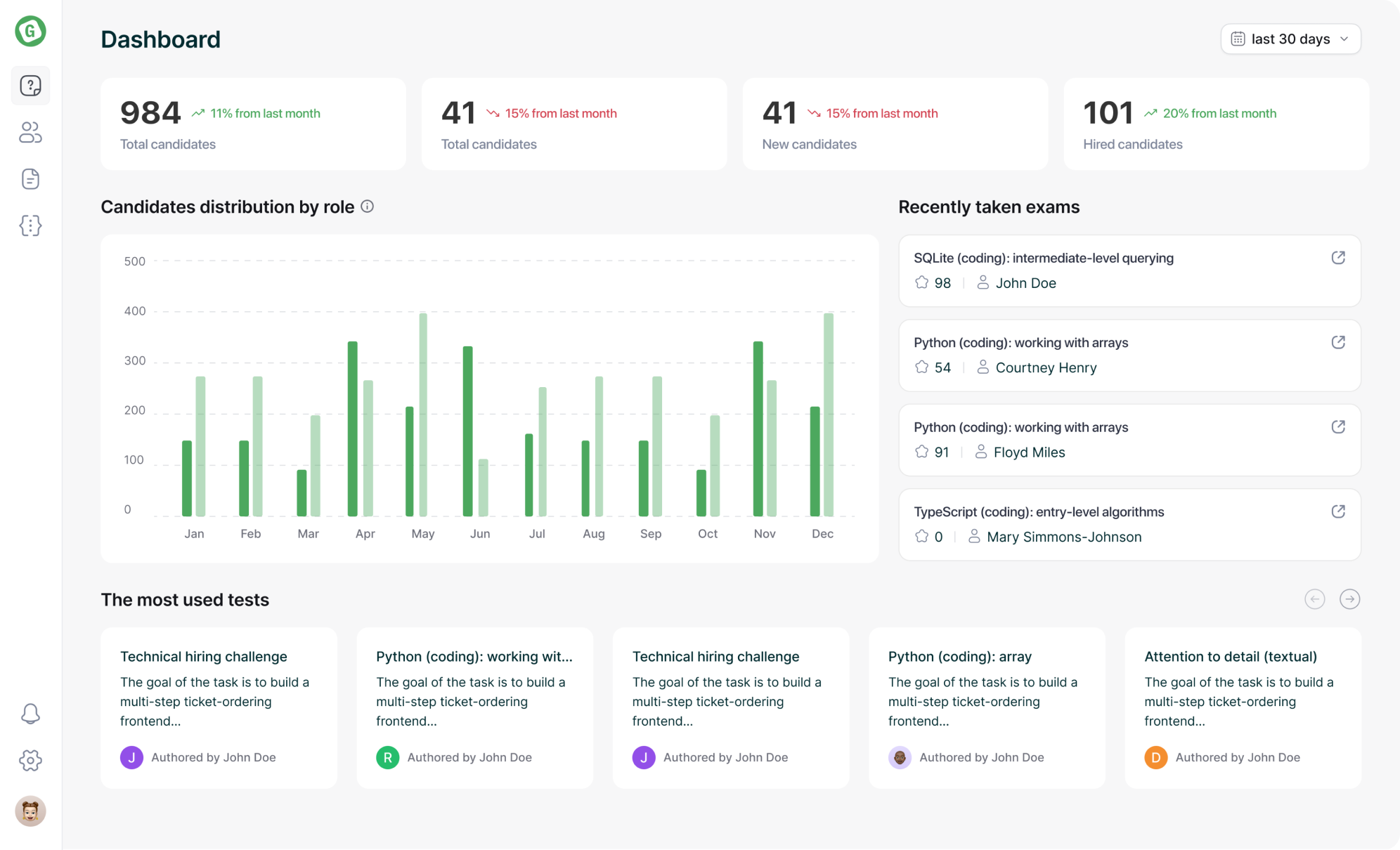Click the previous arrow above the most used tests
Image resolution: width=1400 pixels, height=850 pixels.
click(1314, 599)
